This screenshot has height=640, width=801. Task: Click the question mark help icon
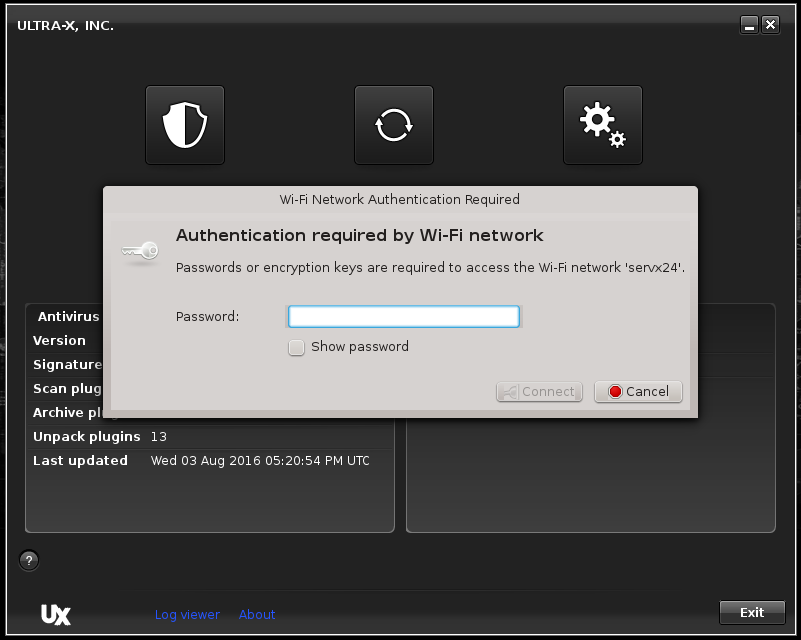click(29, 560)
